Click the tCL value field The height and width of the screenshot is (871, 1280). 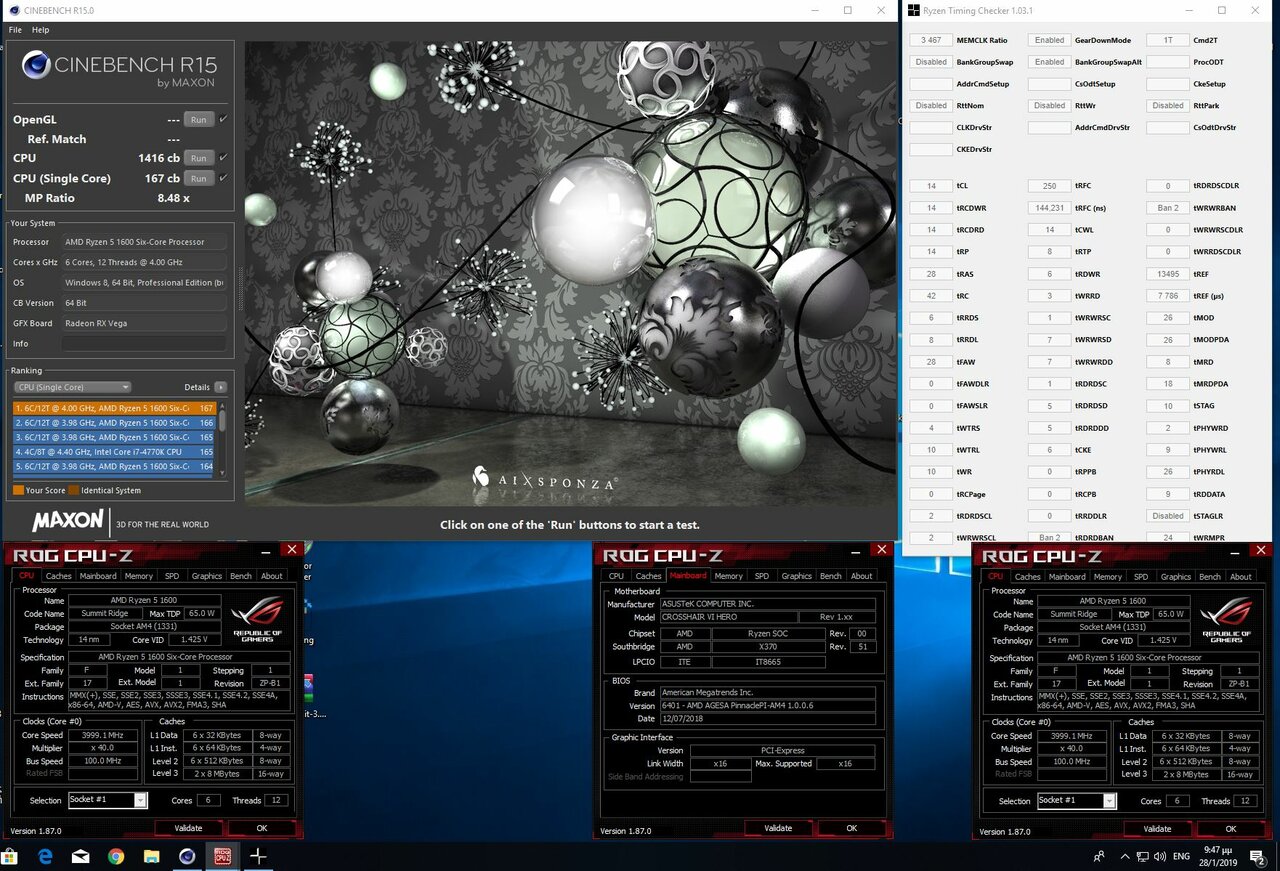coord(930,186)
